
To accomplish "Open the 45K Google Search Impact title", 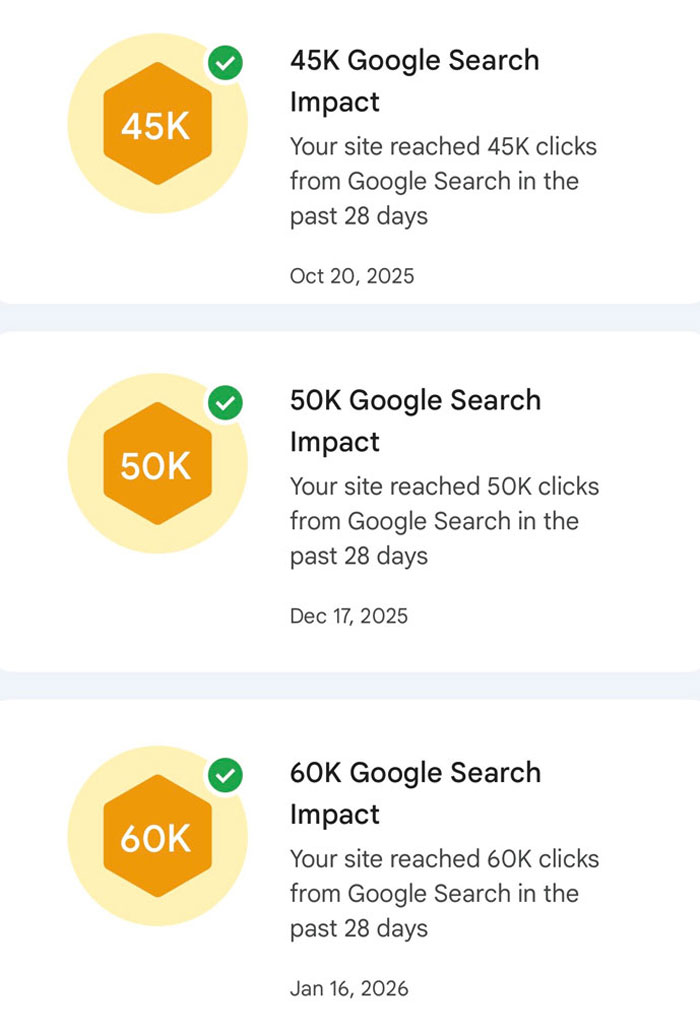I will point(414,81).
